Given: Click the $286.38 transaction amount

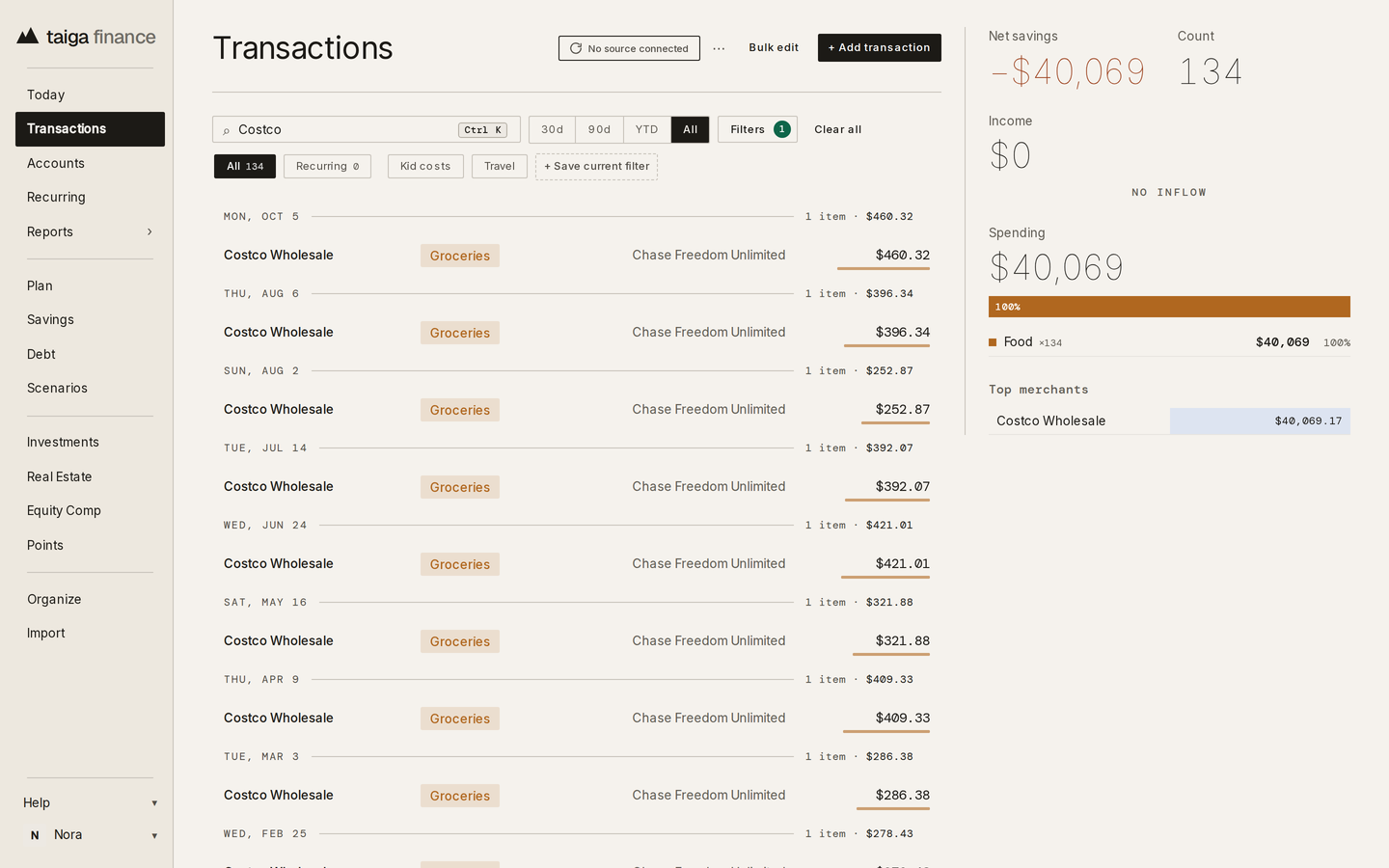Looking at the screenshot, I should point(903,795).
